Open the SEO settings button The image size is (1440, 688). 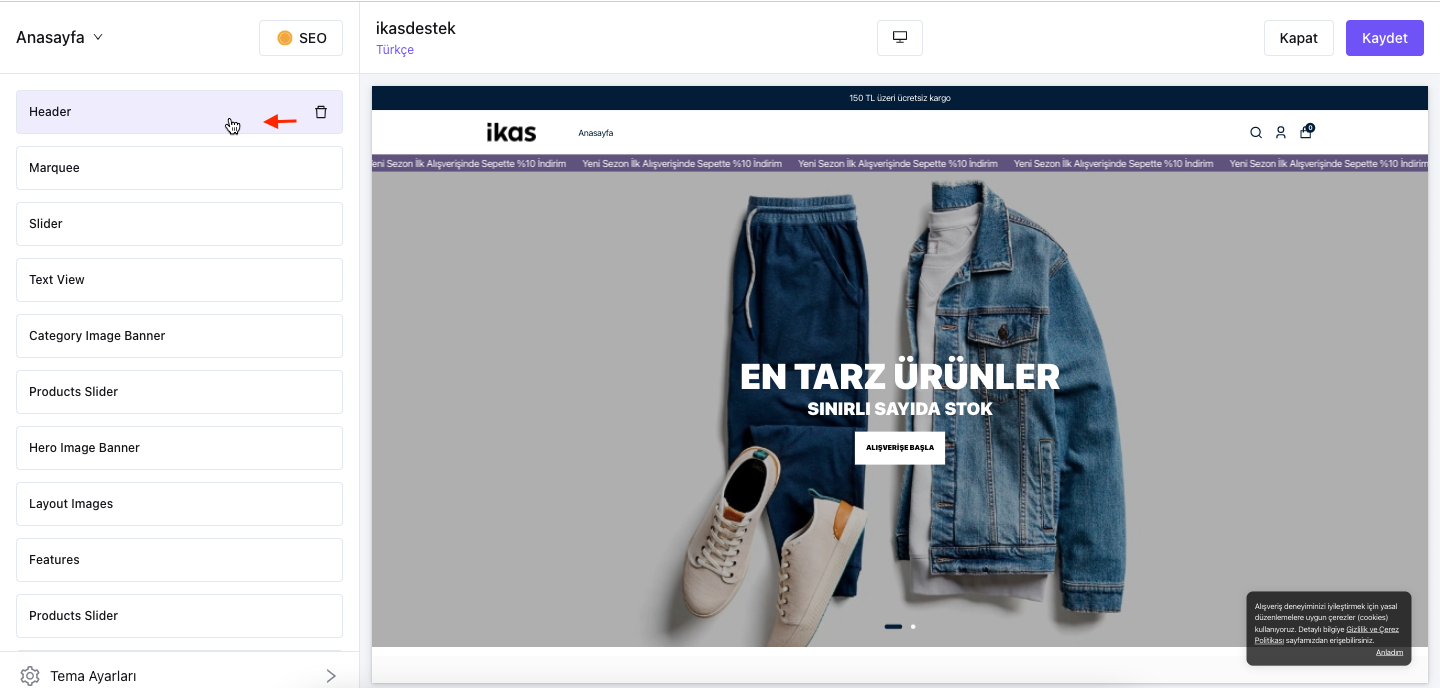click(x=301, y=38)
